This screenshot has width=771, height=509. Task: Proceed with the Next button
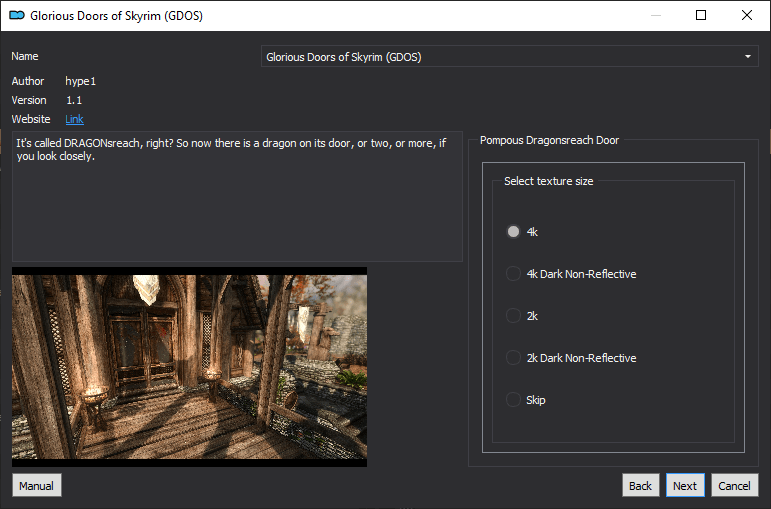click(685, 485)
